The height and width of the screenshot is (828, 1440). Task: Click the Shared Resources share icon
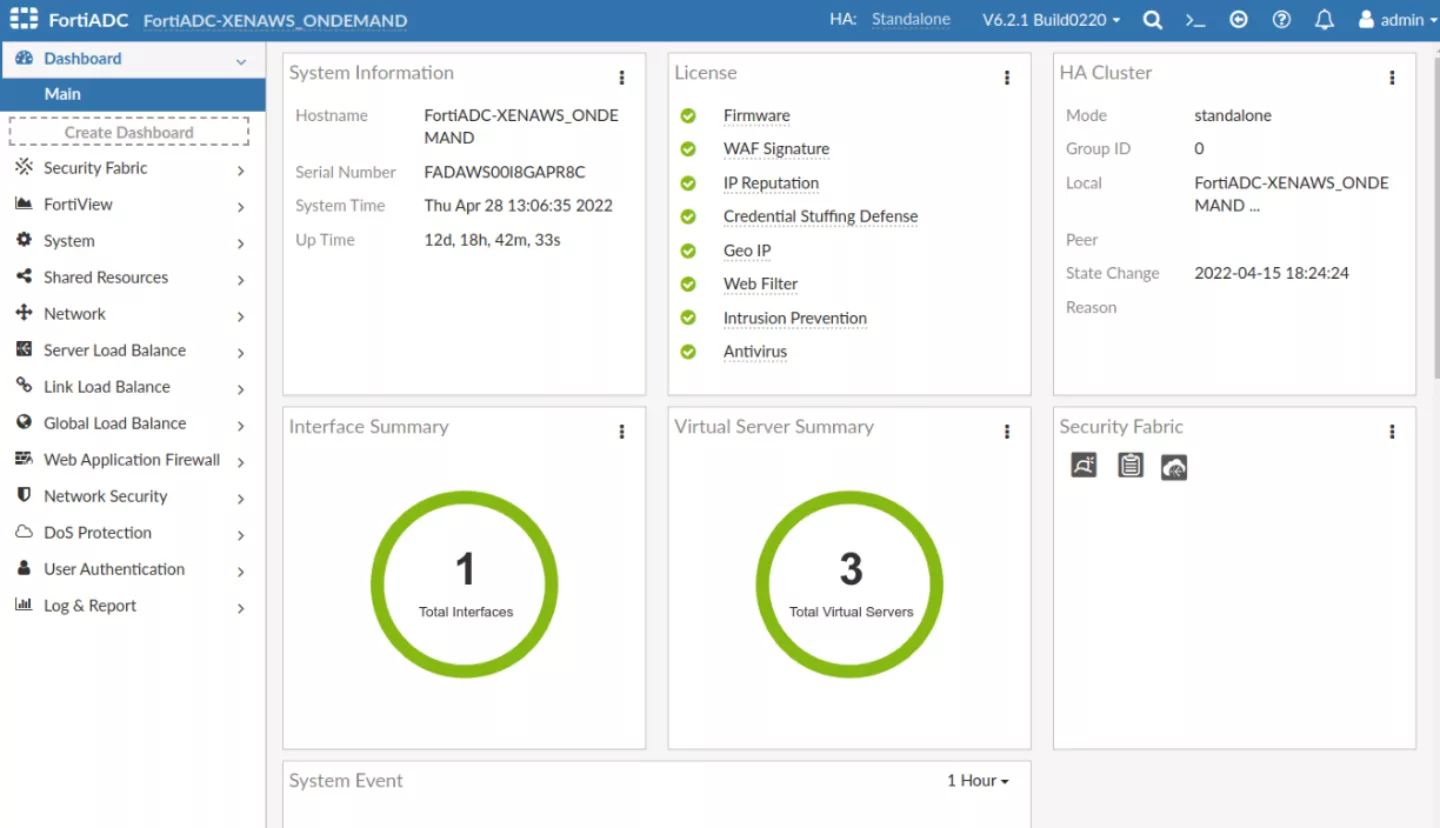pyautogui.click(x=24, y=276)
